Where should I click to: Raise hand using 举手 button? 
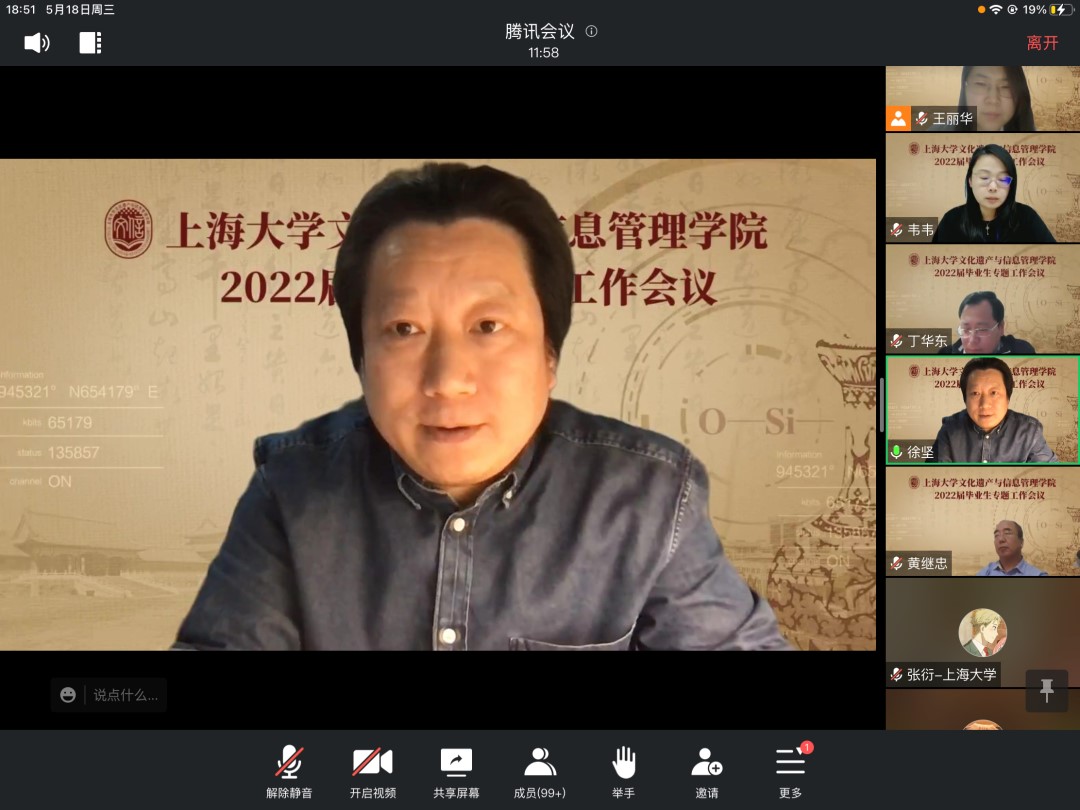tap(623, 771)
